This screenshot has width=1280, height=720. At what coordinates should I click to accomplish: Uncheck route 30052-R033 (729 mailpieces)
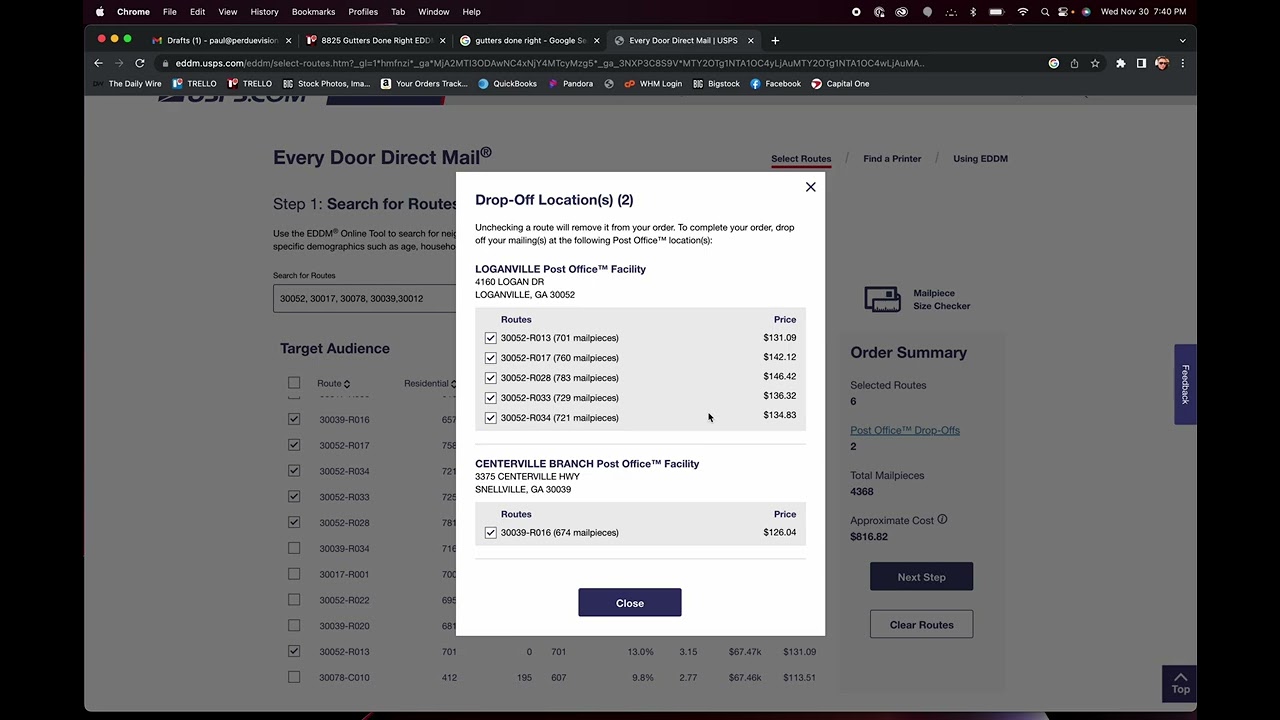click(x=491, y=398)
